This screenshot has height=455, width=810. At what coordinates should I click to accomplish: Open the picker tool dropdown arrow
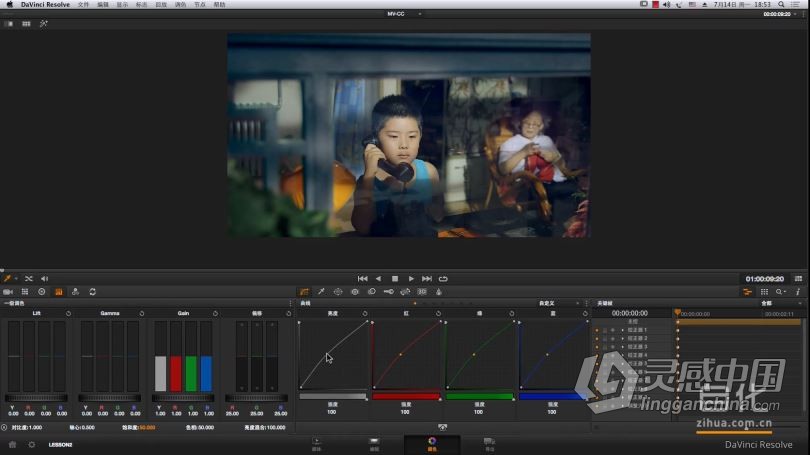coord(16,278)
